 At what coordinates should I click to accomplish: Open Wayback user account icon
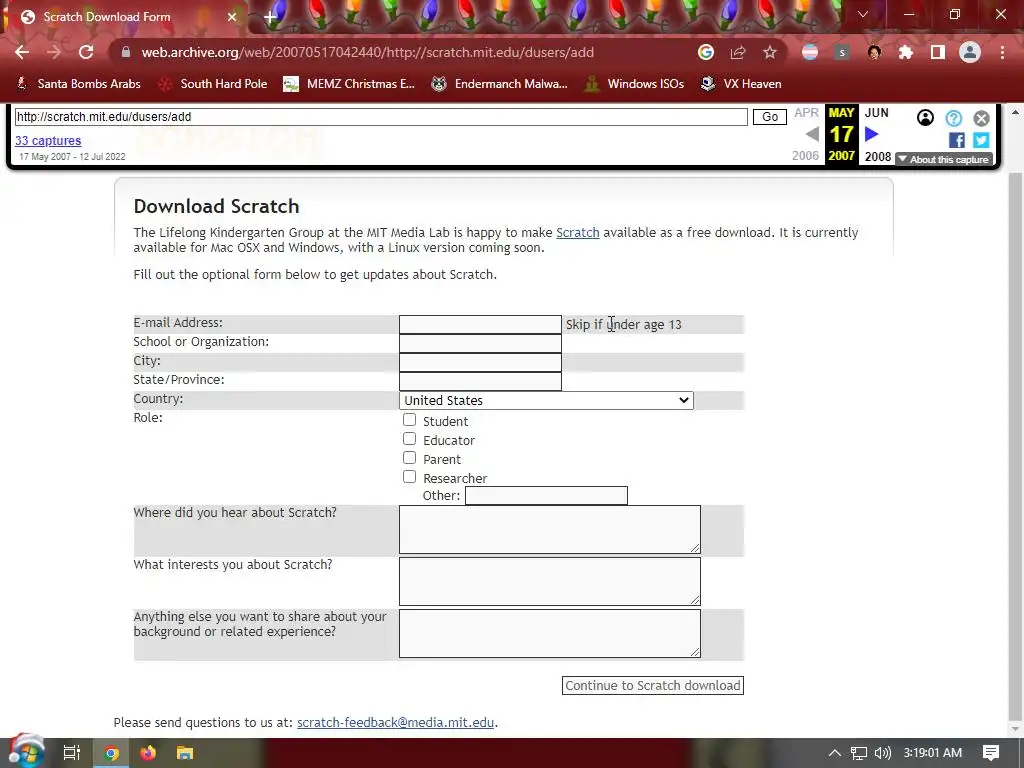[925, 118]
